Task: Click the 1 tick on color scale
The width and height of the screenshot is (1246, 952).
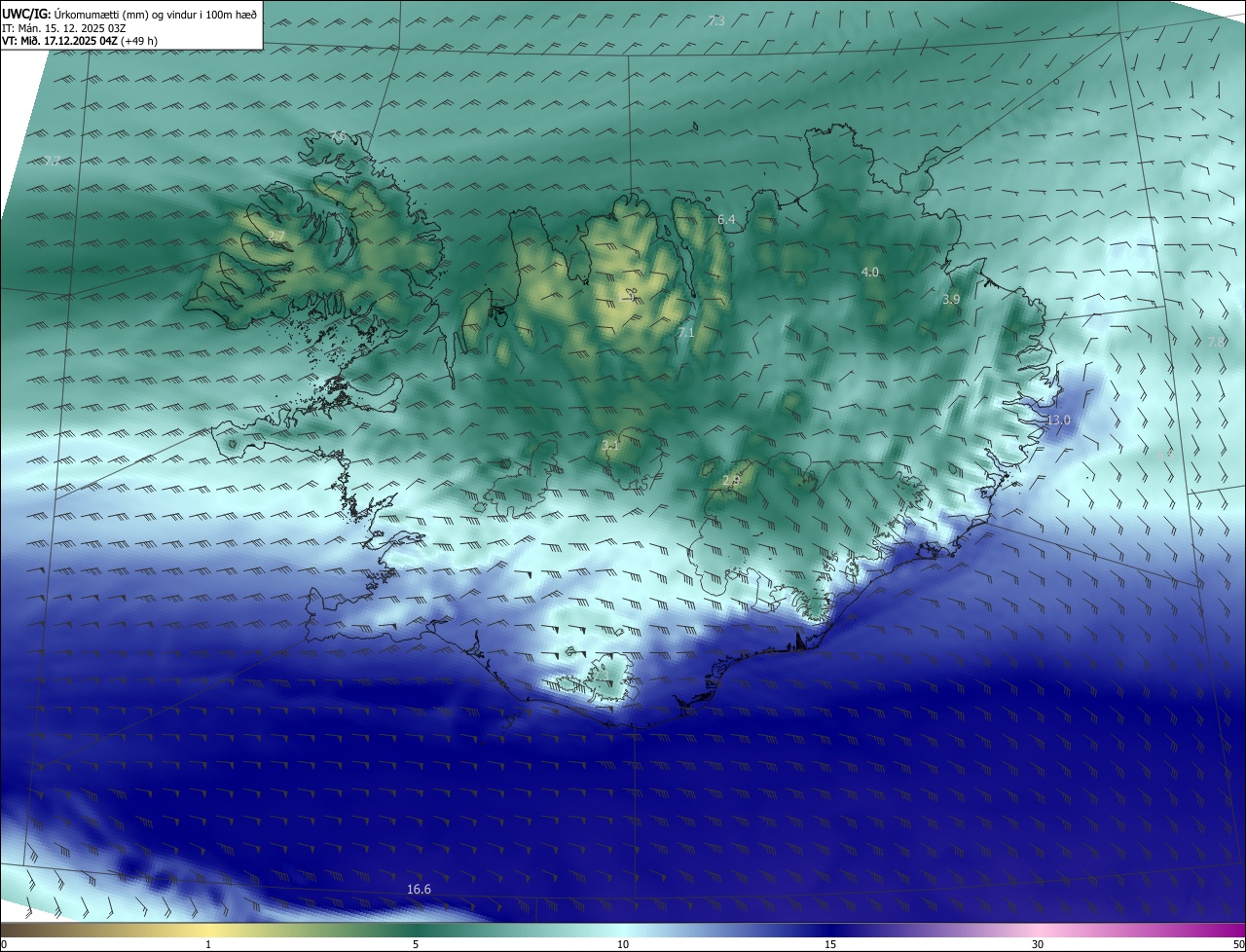Action: click(208, 944)
